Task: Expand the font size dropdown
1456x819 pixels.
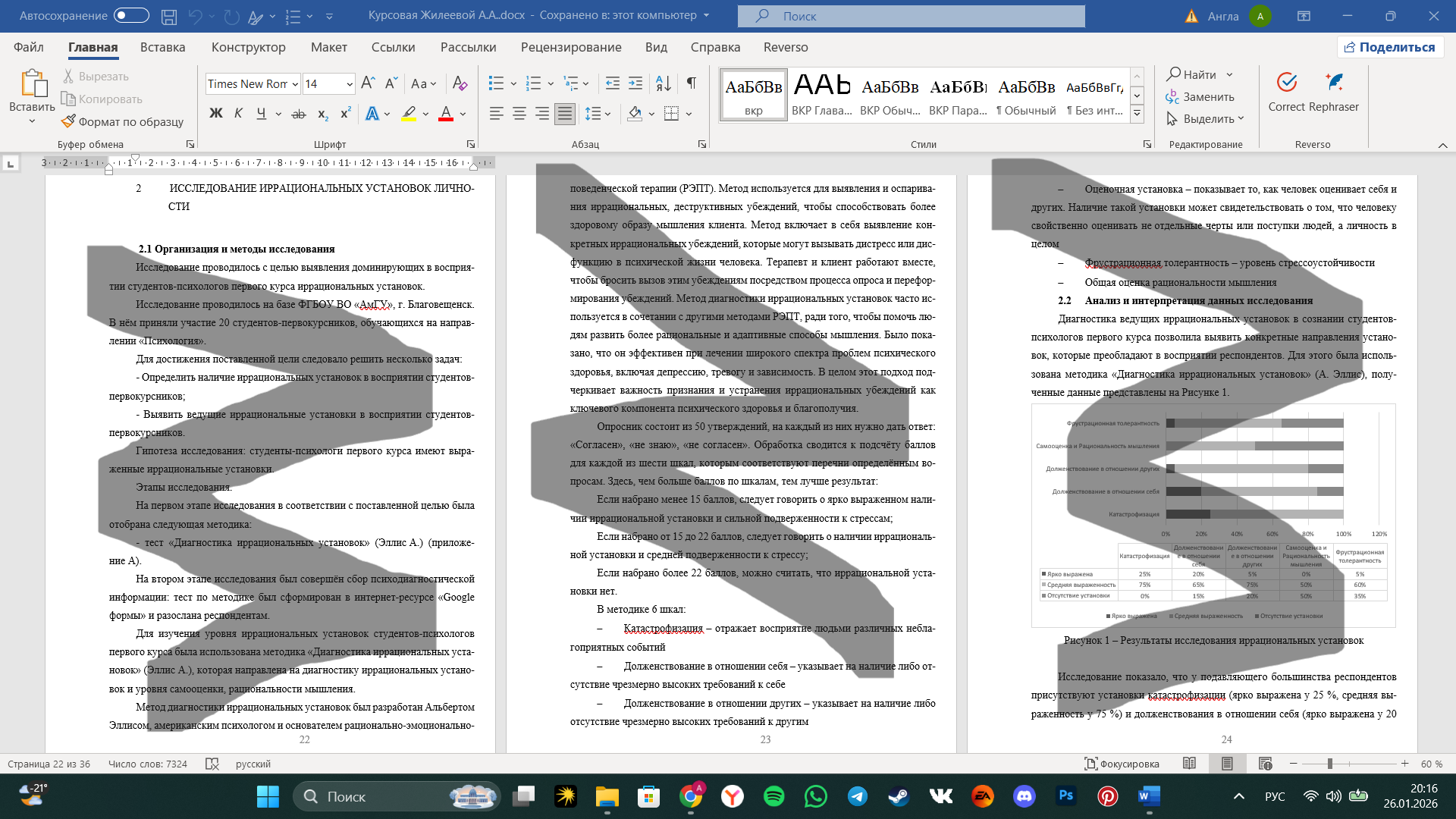Action: pos(350,84)
